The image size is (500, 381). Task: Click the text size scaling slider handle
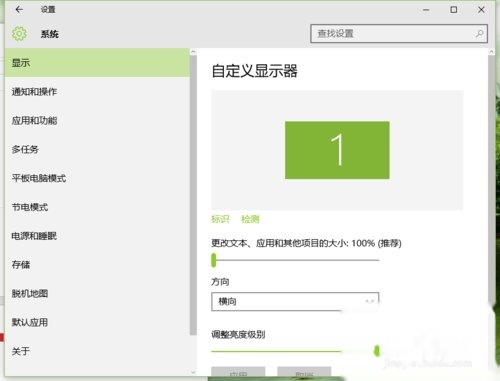pos(214,260)
